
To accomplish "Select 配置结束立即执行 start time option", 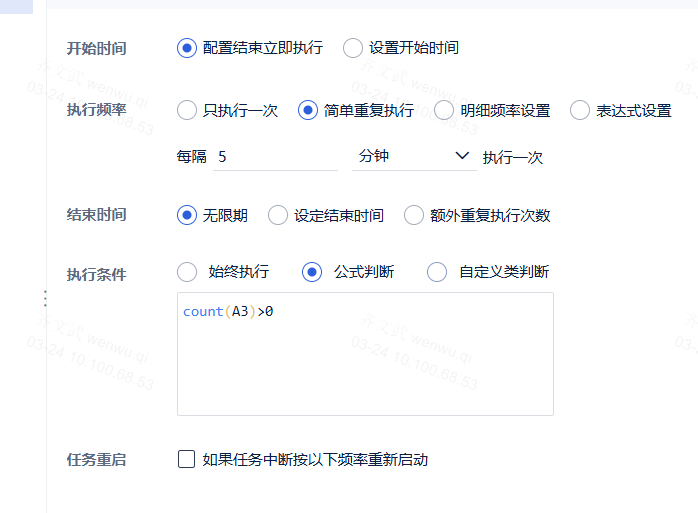I will pos(187,48).
